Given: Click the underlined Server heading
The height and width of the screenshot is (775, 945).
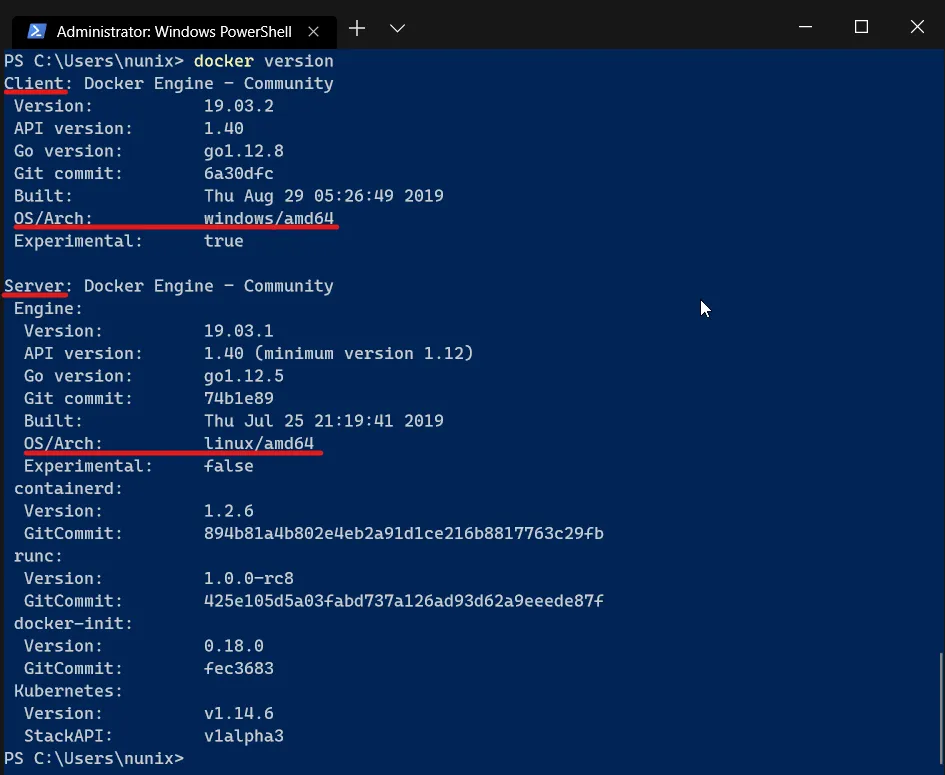Looking at the screenshot, I should (x=34, y=286).
